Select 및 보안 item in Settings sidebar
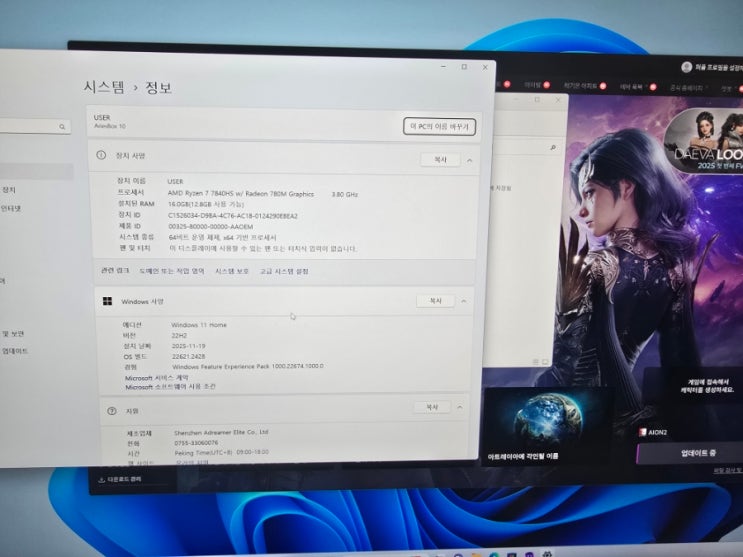 pyautogui.click(x=13, y=334)
